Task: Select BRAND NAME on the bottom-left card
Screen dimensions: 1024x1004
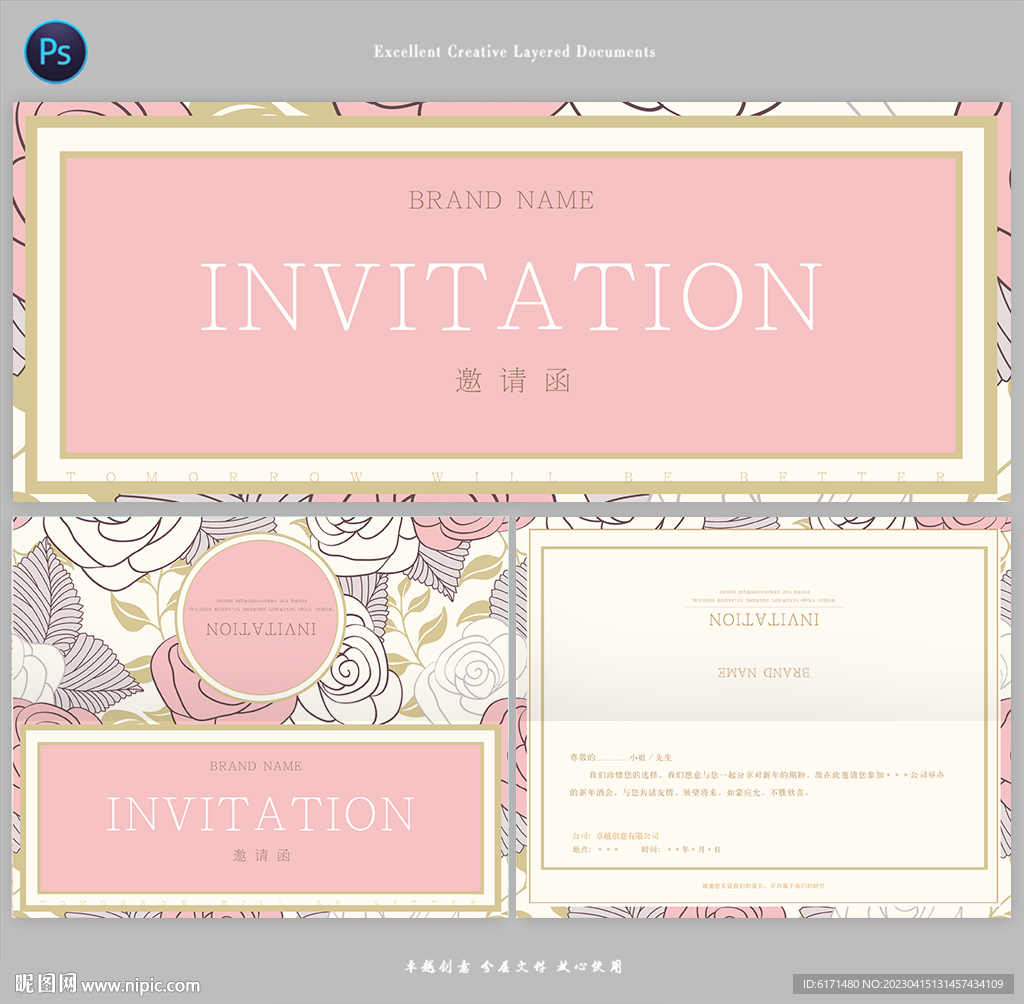Action: [255, 766]
